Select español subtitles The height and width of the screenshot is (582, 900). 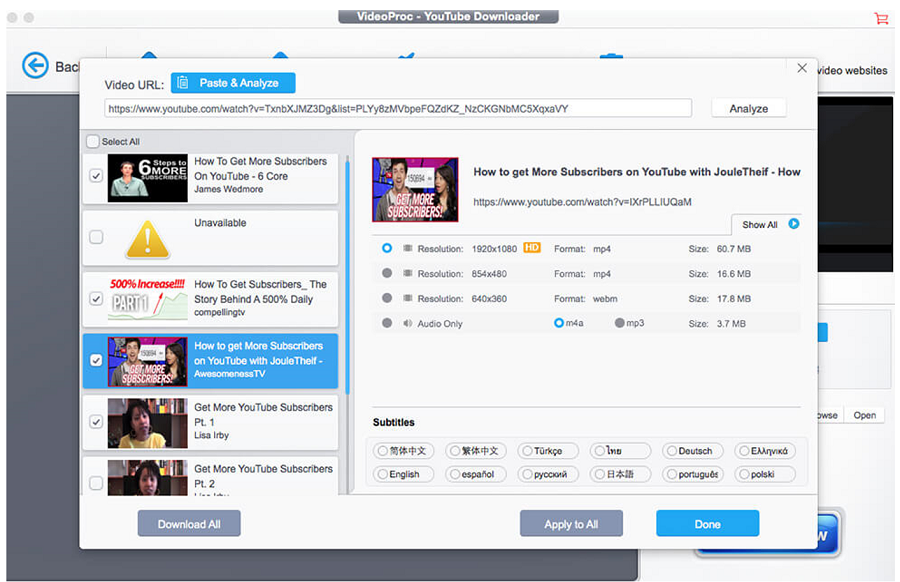[x=476, y=474]
